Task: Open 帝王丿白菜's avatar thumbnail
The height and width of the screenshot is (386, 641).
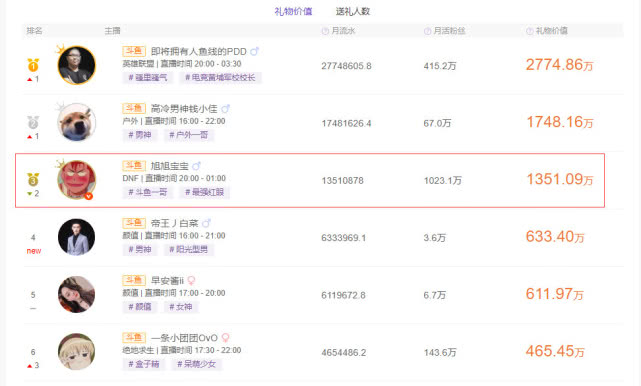Action: tap(76, 237)
